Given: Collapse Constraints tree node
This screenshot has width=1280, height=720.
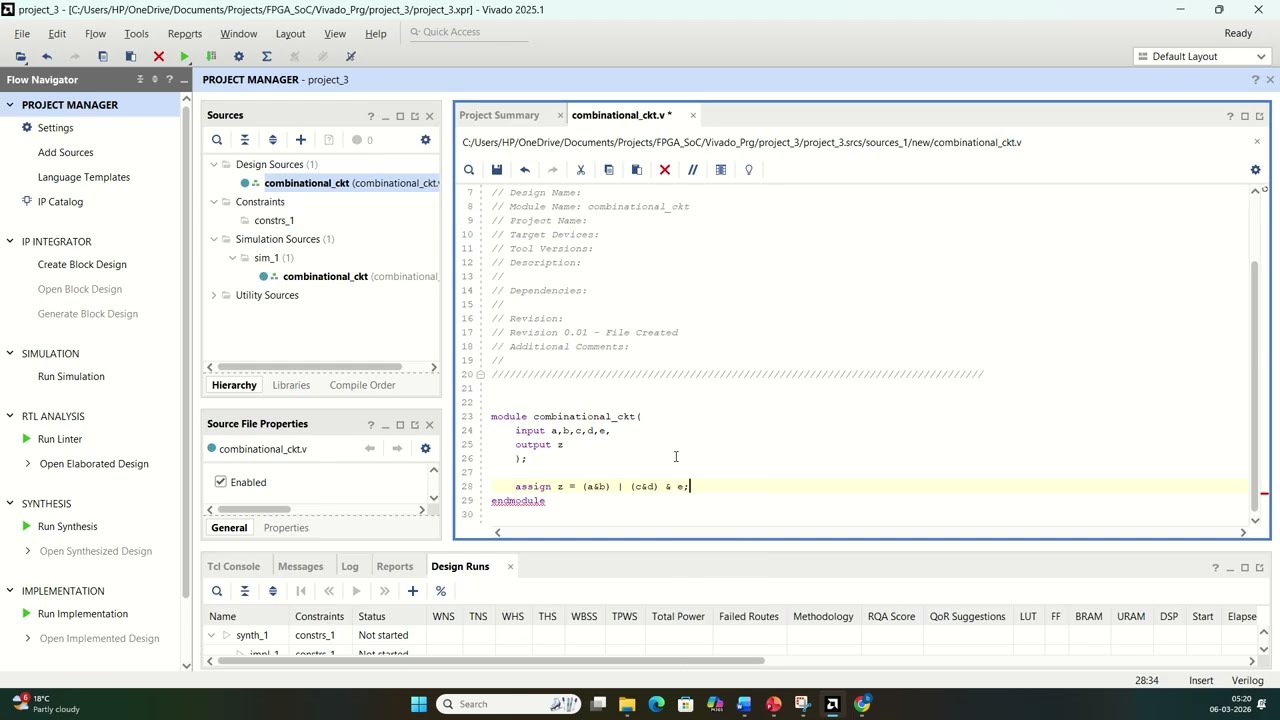Looking at the screenshot, I should pos(213,202).
